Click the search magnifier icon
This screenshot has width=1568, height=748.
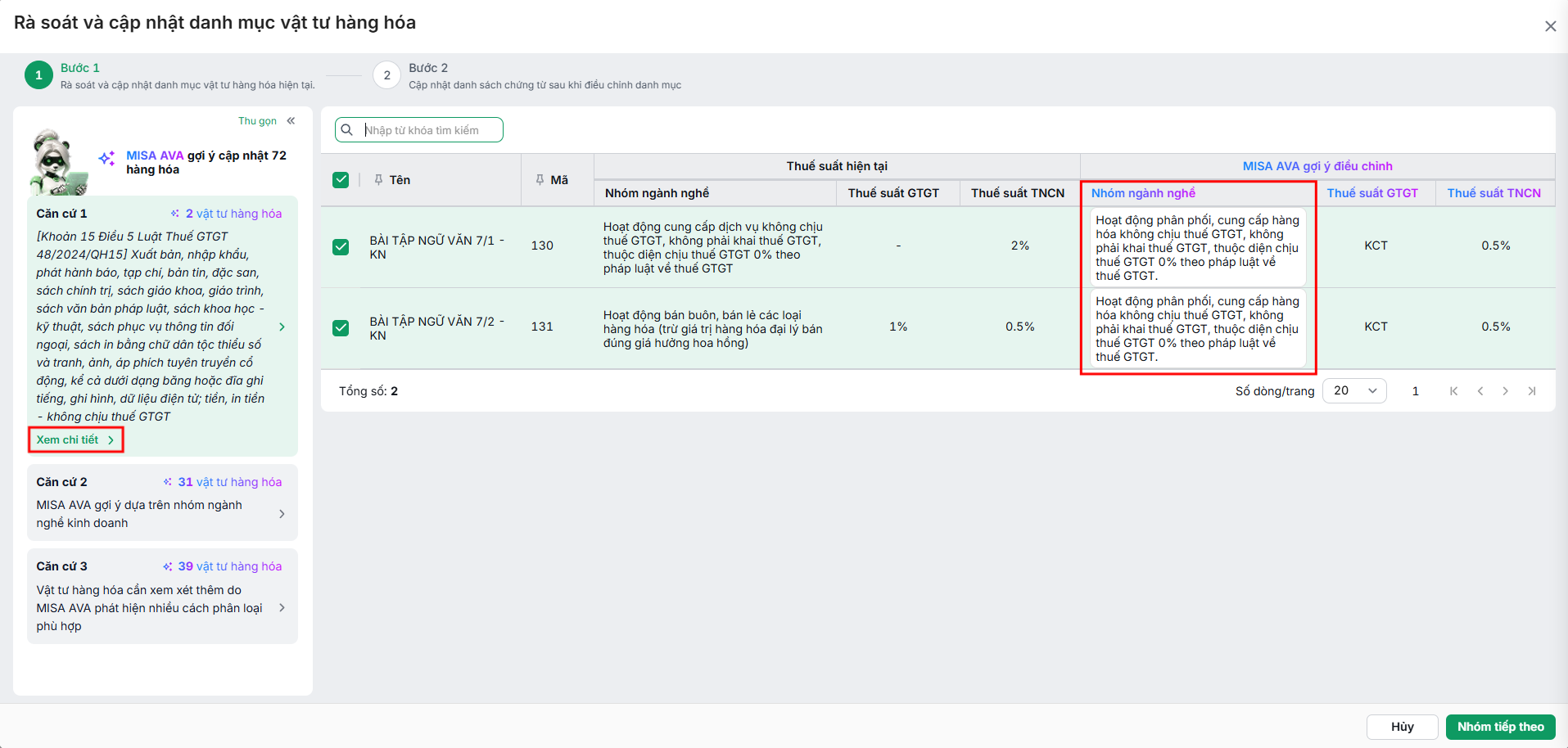coord(347,130)
